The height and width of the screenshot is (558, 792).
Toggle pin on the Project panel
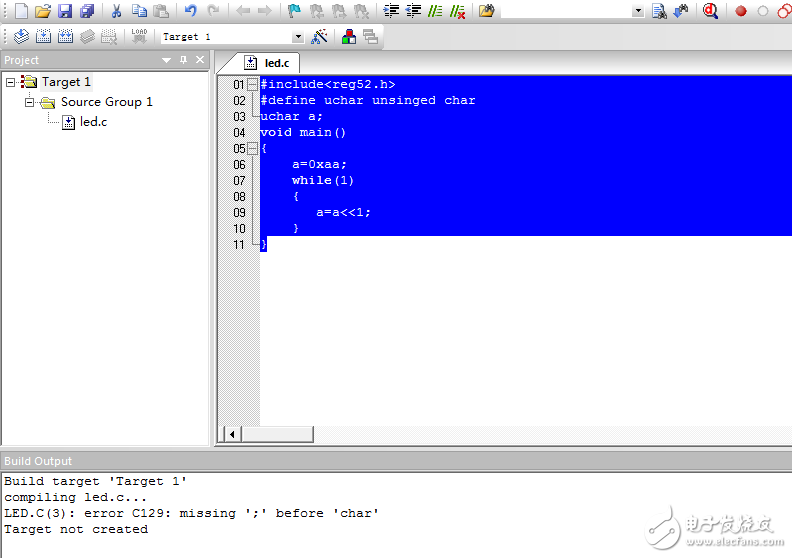tap(183, 60)
